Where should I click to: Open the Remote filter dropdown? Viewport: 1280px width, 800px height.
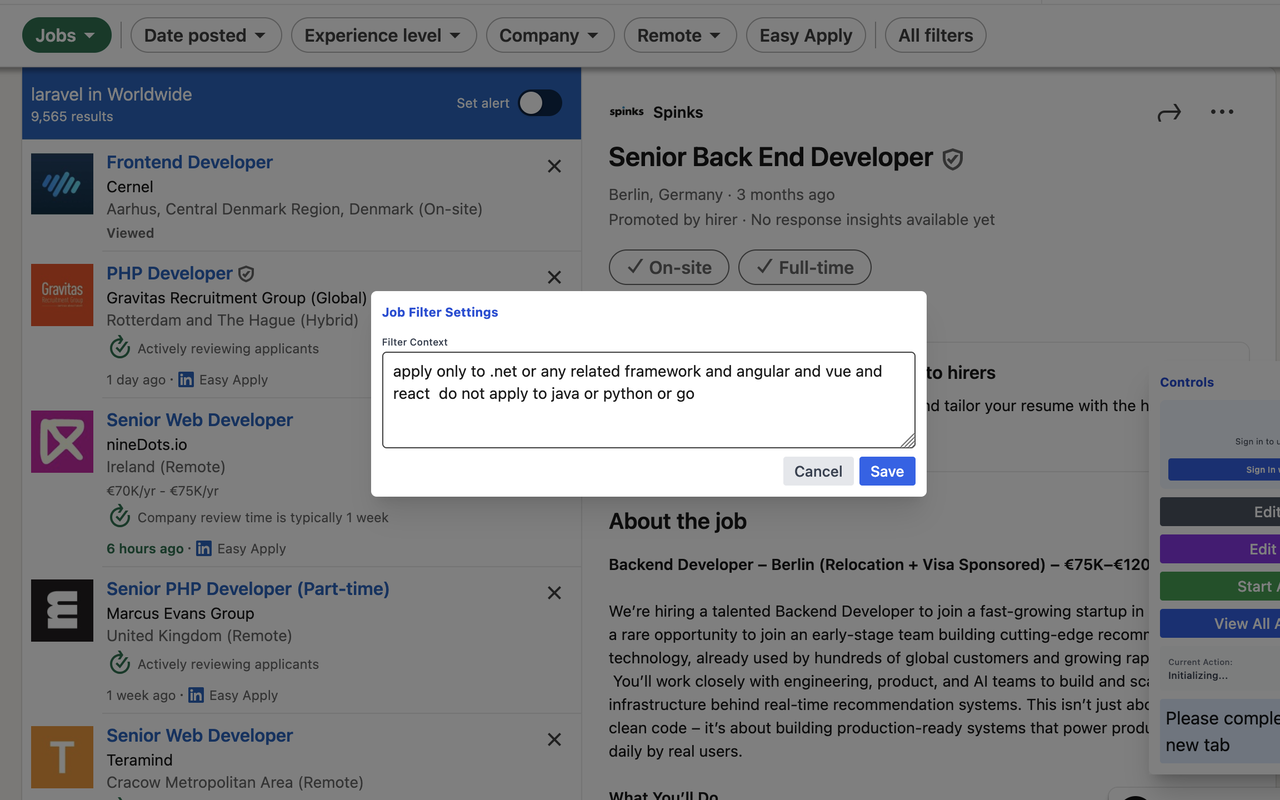point(680,35)
